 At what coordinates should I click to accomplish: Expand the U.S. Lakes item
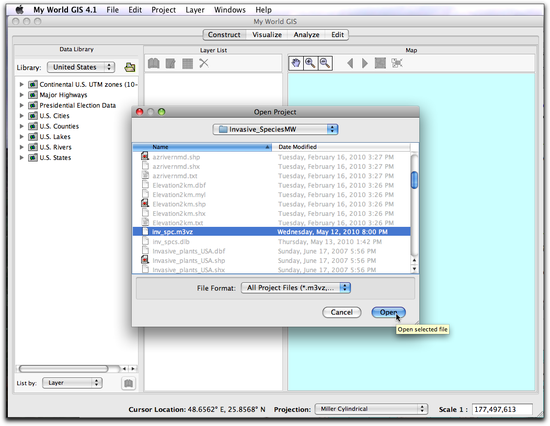[21, 137]
